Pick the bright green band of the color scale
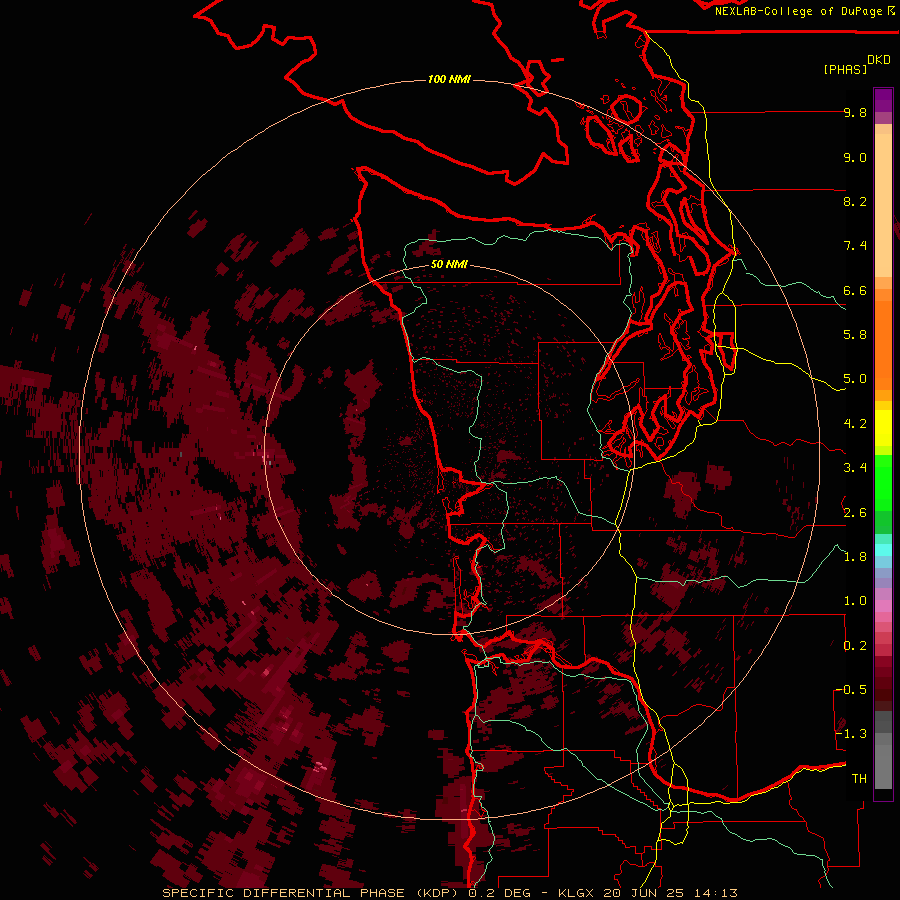Image resolution: width=900 pixels, height=900 pixels. point(883,482)
